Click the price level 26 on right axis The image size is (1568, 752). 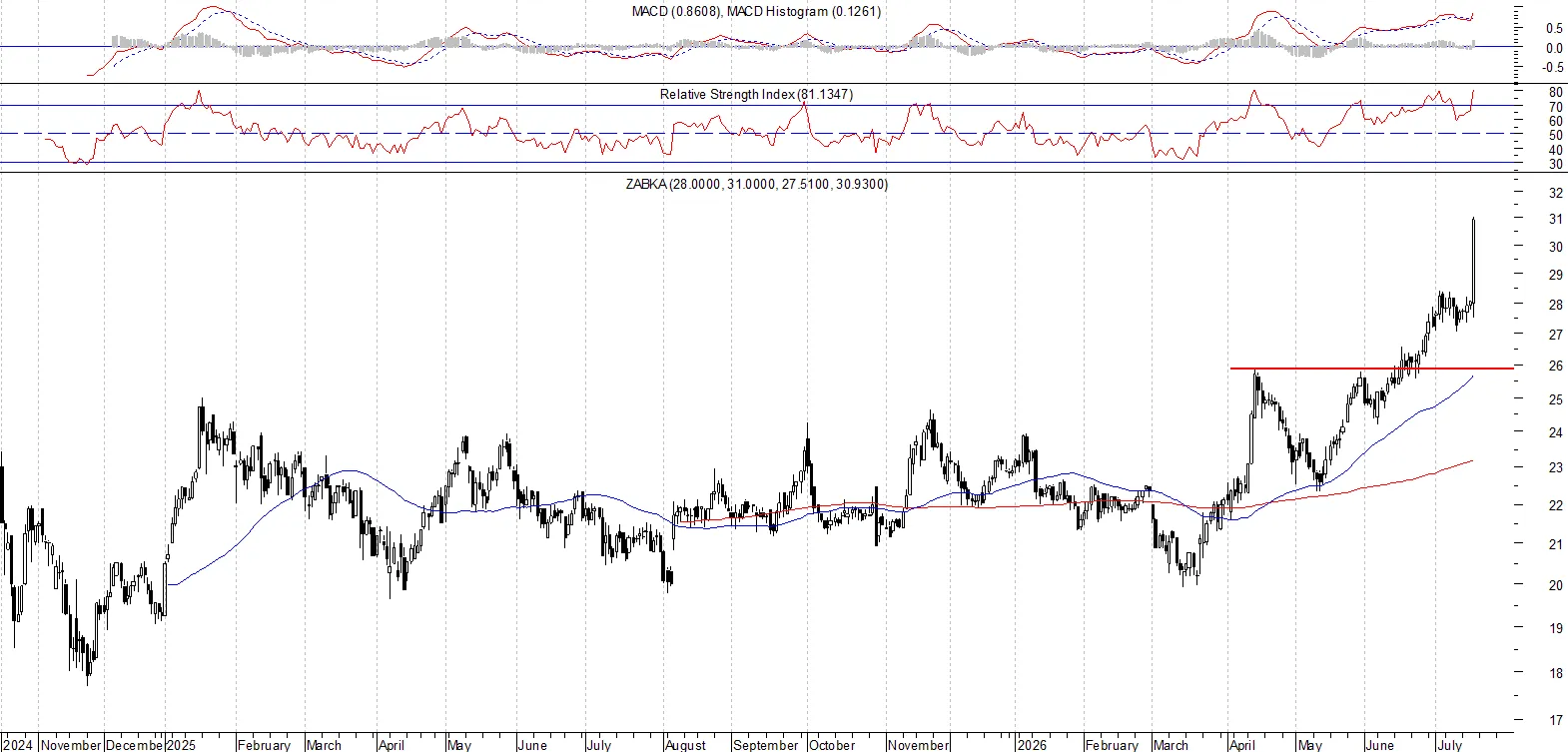1555,367
